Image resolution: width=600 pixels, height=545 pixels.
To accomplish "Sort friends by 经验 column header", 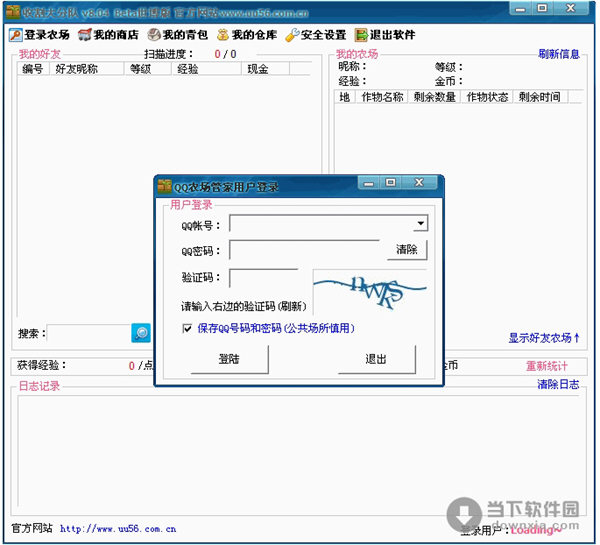I will point(206,69).
